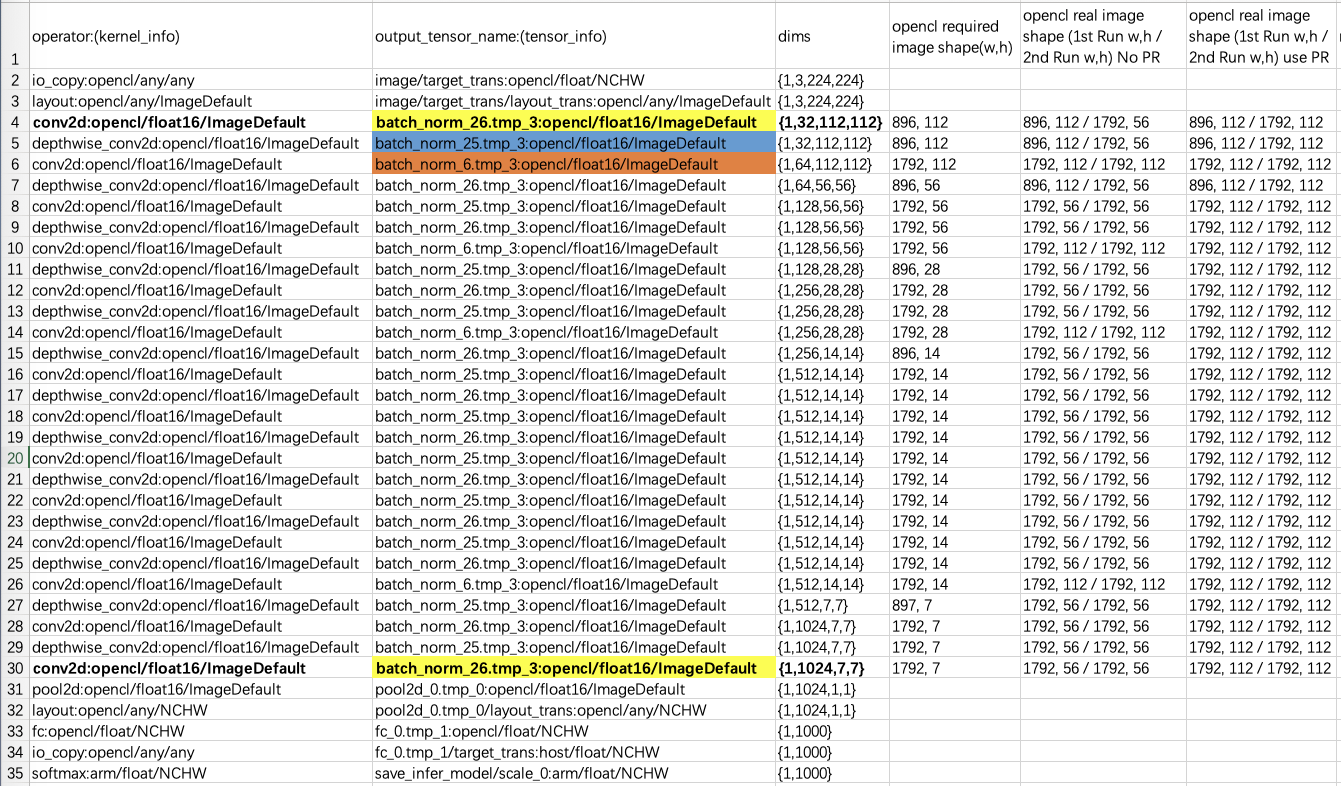Select the 'fc_0.tmp_1/target_trans:host/float/NCHW' cell
Viewport: 1341px width, 786px height.
573,752
